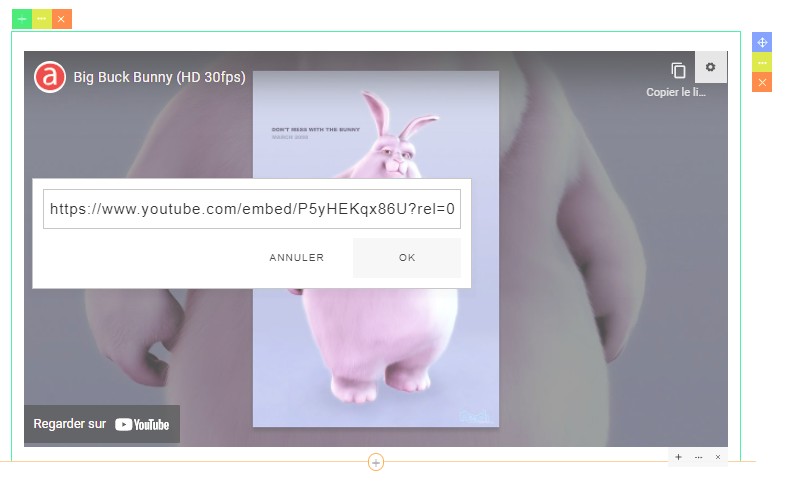This screenshot has height=492, width=787.
Task: Click small grey X icon under video
Action: [x=717, y=457]
